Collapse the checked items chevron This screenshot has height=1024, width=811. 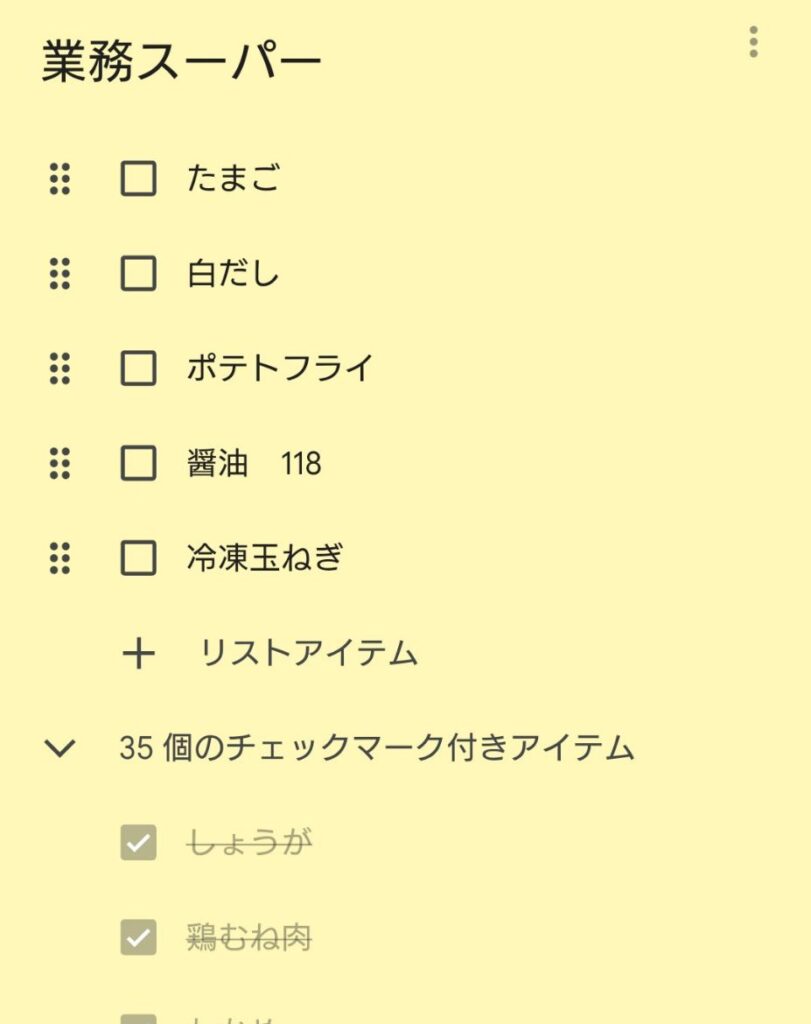click(61, 748)
